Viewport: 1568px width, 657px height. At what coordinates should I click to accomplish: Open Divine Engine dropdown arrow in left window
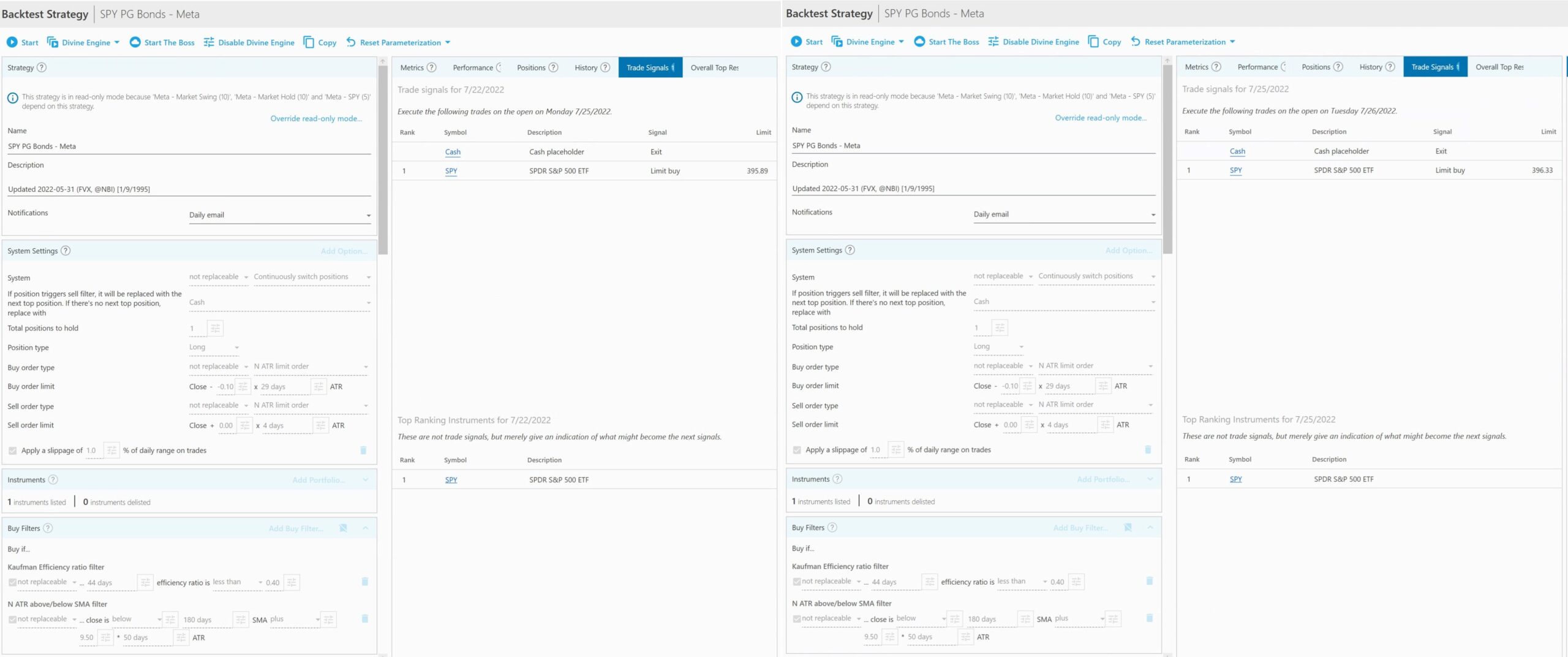click(117, 42)
